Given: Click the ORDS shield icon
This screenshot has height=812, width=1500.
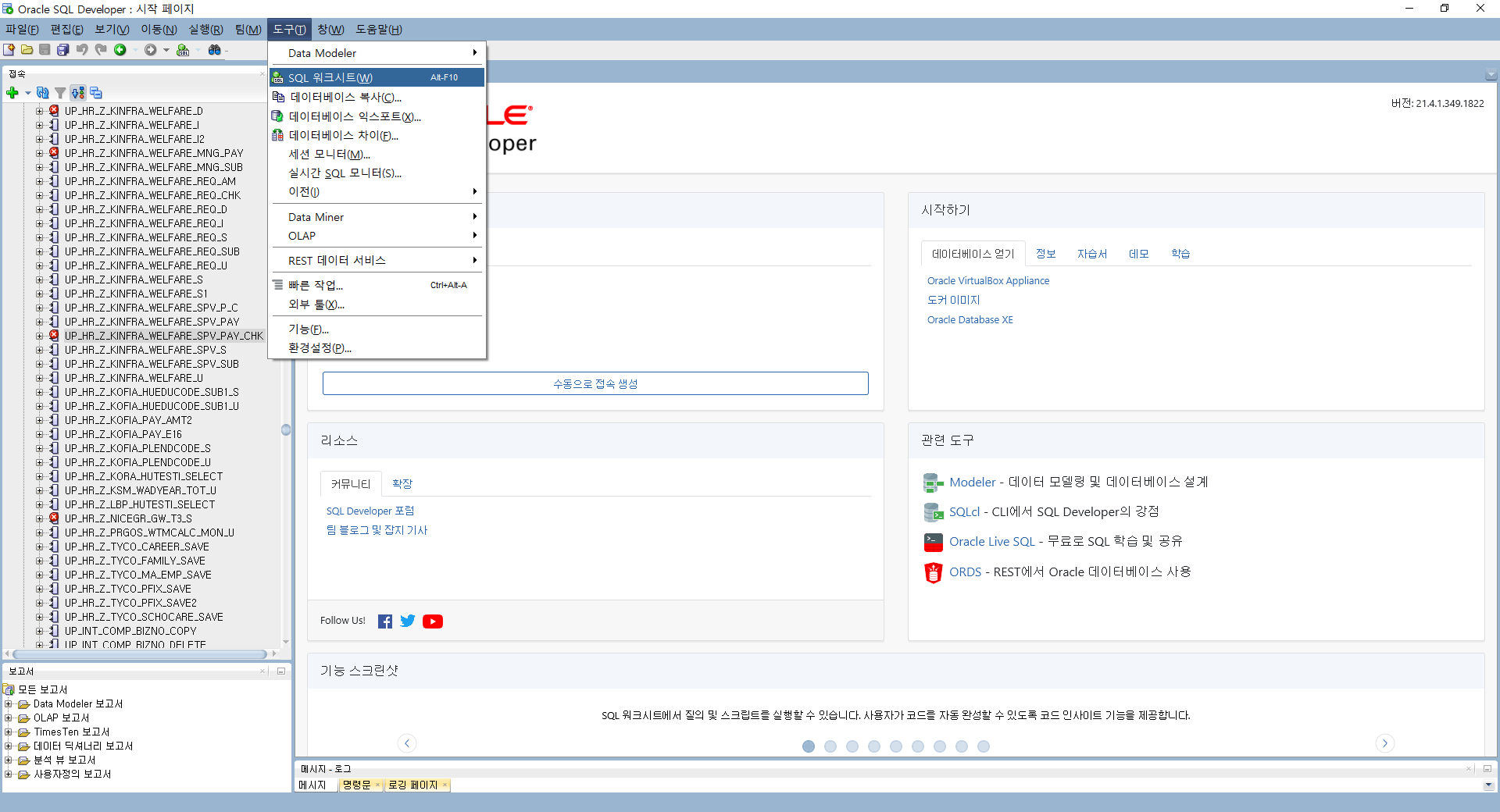Looking at the screenshot, I should click(934, 572).
